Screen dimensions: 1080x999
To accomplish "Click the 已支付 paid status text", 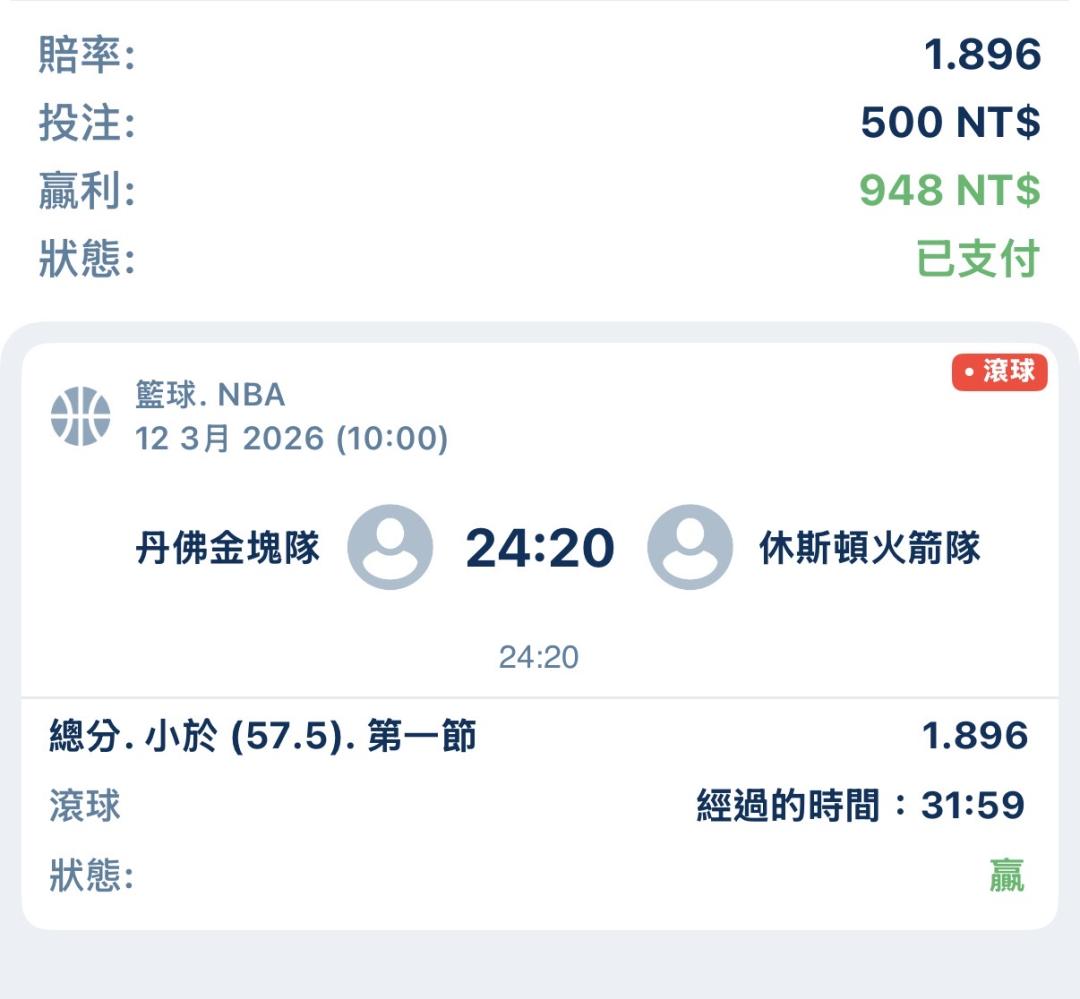I will click(978, 259).
